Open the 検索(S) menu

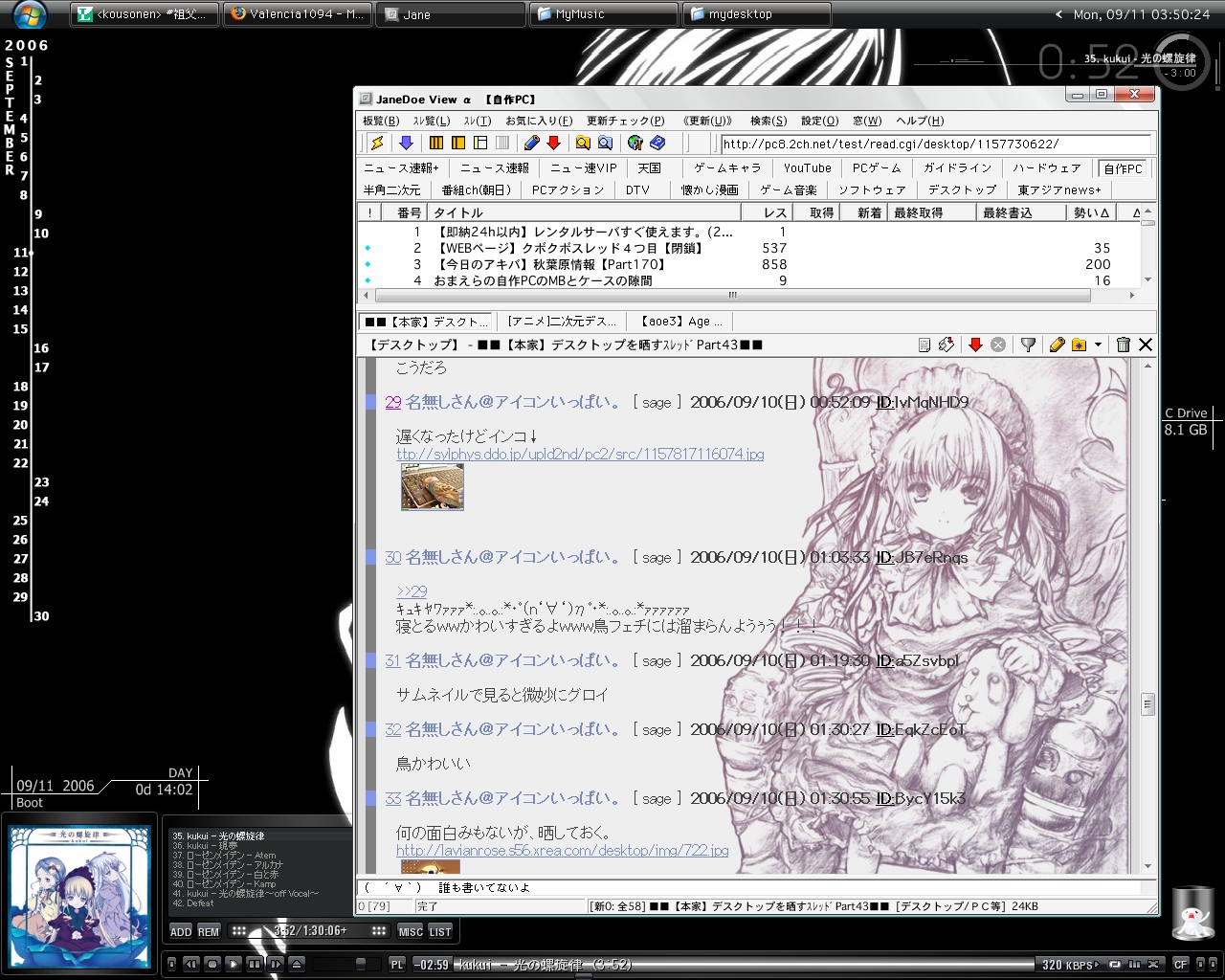click(x=768, y=121)
